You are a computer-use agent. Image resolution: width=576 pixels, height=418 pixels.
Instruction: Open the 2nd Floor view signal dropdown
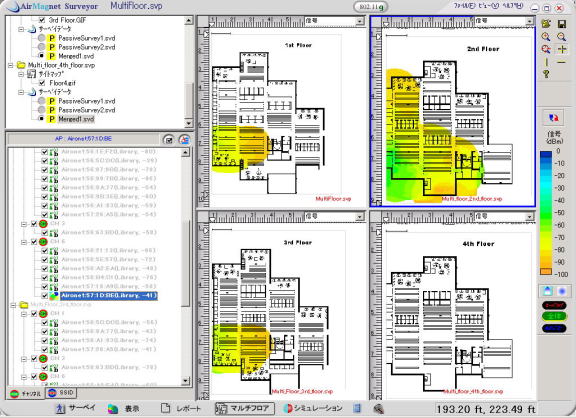coord(529,21)
